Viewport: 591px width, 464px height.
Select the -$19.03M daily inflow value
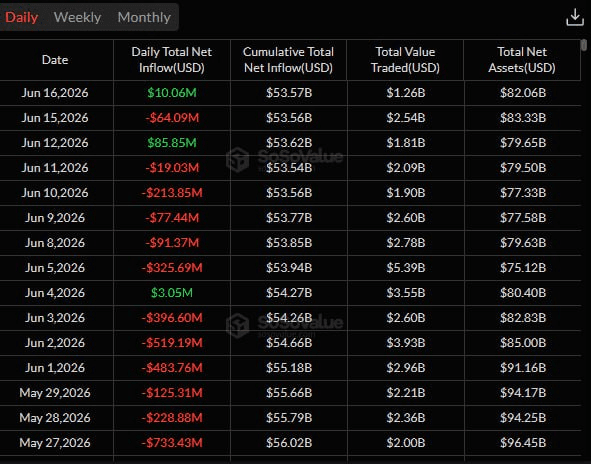[172, 168]
